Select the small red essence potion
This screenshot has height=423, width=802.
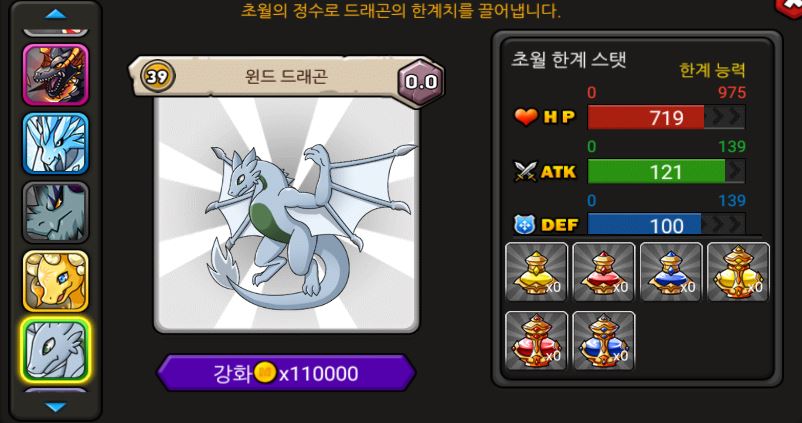tap(604, 272)
